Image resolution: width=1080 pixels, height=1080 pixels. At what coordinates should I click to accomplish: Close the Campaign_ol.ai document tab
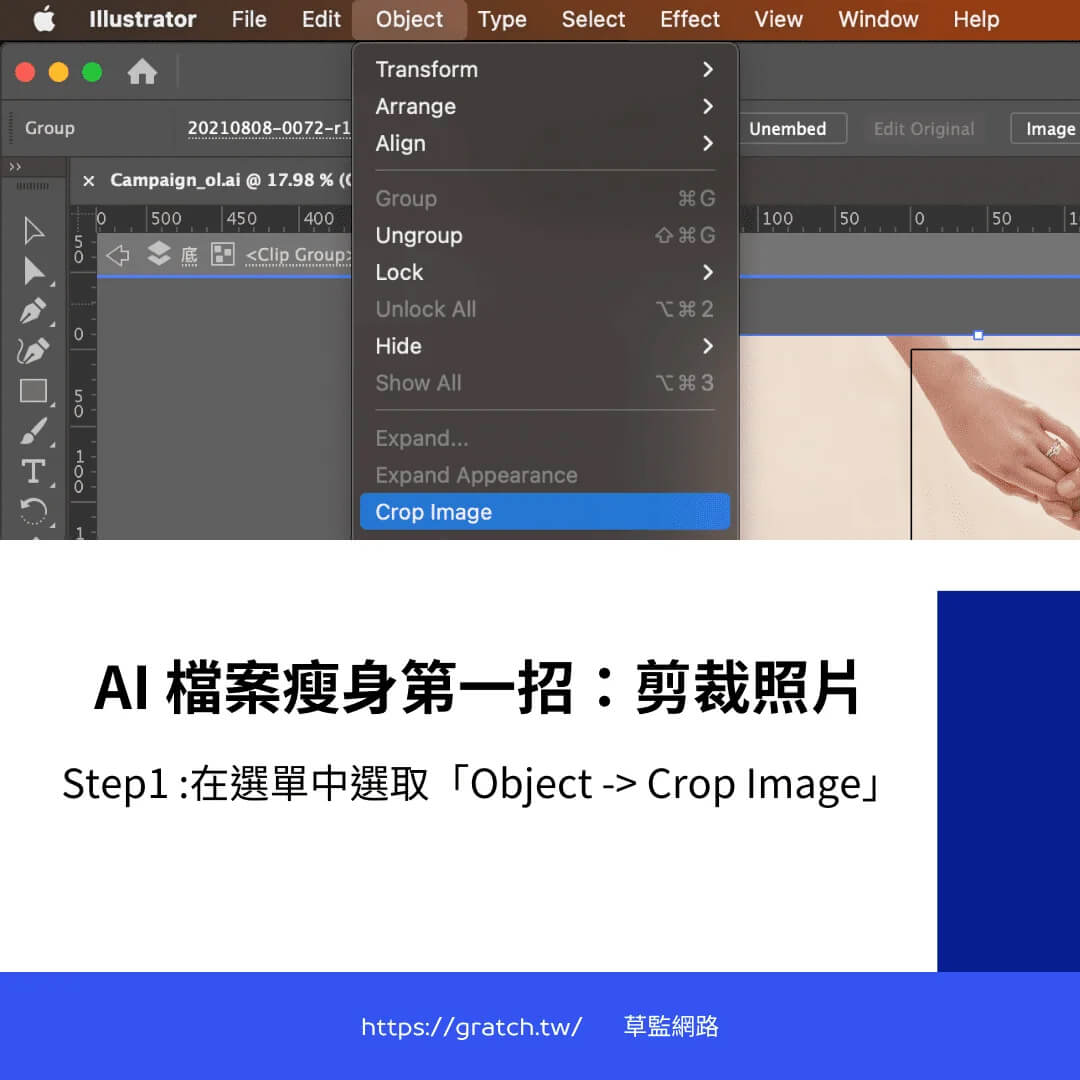tap(89, 181)
